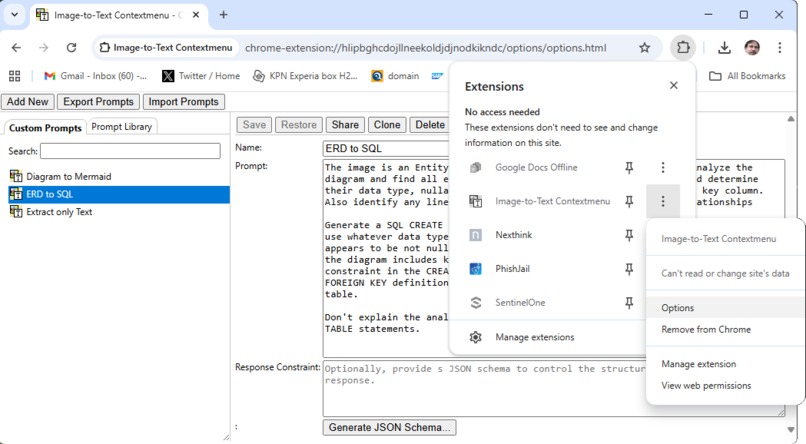Click inside the Prompt text area
Screen dimensions: 806x444
coord(386,258)
